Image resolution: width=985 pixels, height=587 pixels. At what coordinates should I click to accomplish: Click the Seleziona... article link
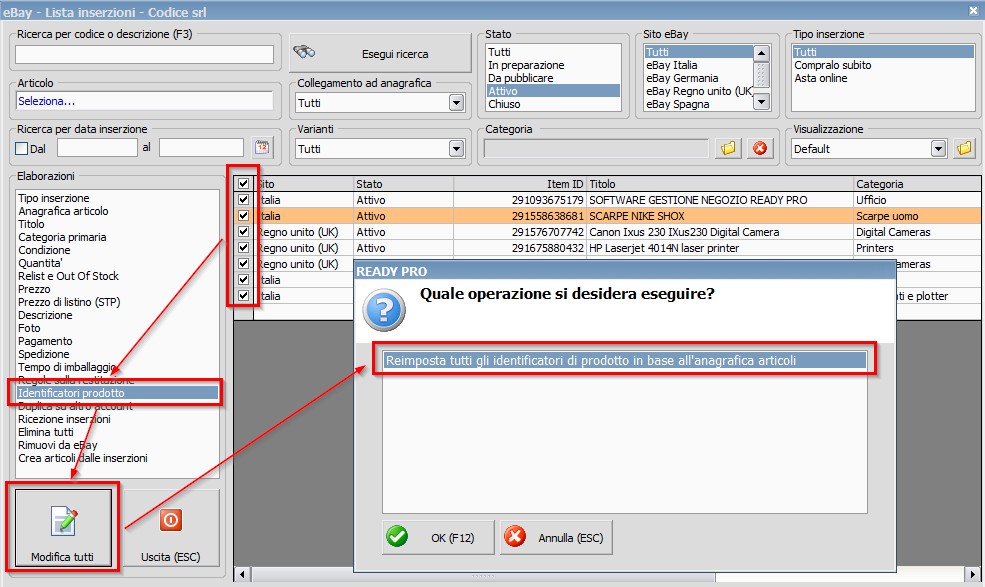(46, 101)
